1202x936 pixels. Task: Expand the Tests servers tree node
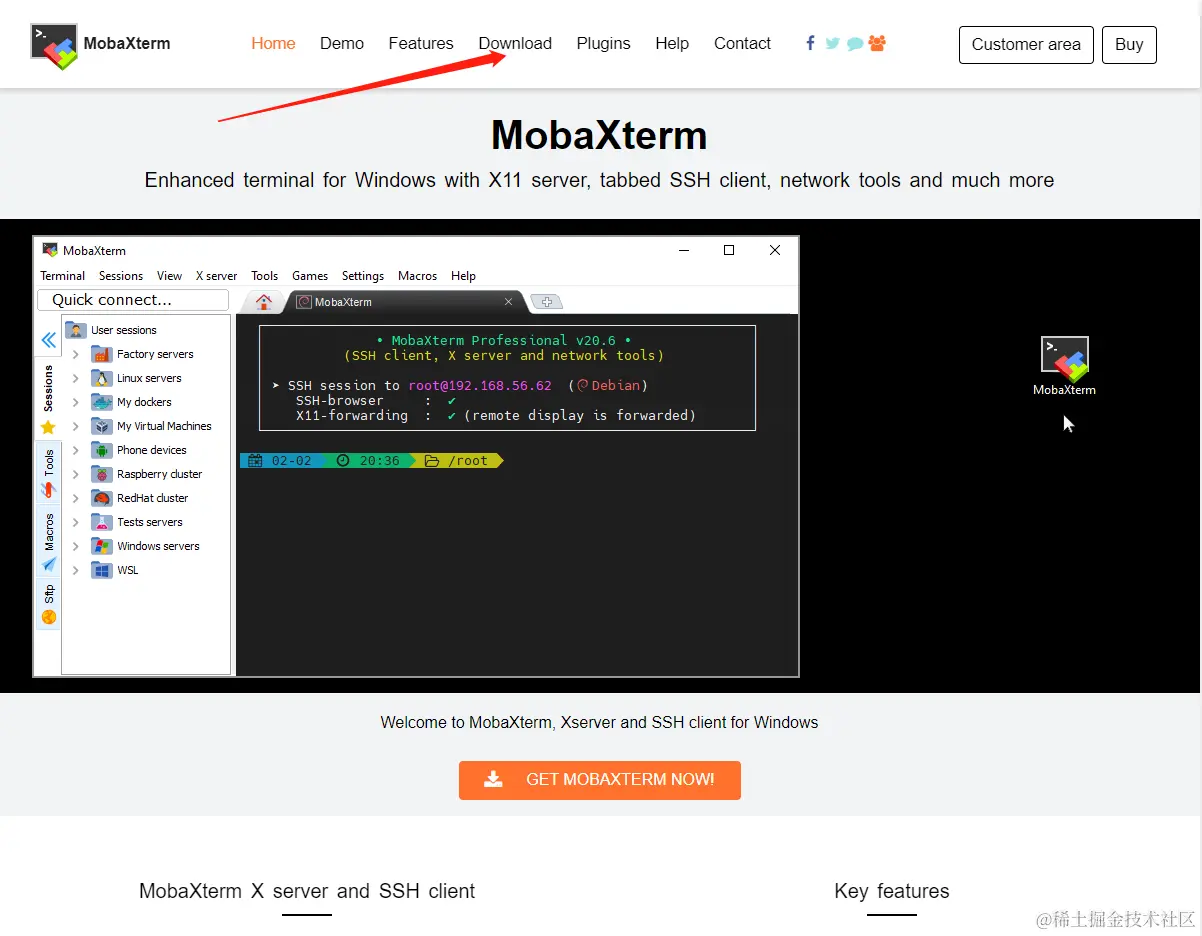(75, 522)
